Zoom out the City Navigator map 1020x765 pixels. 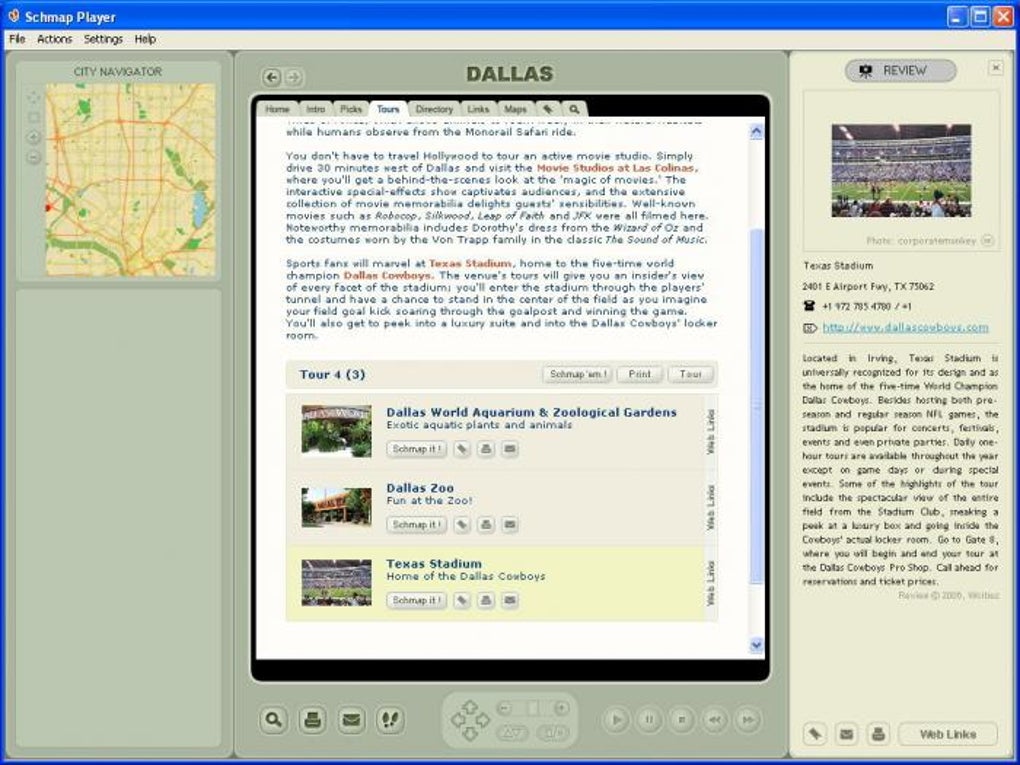34,157
